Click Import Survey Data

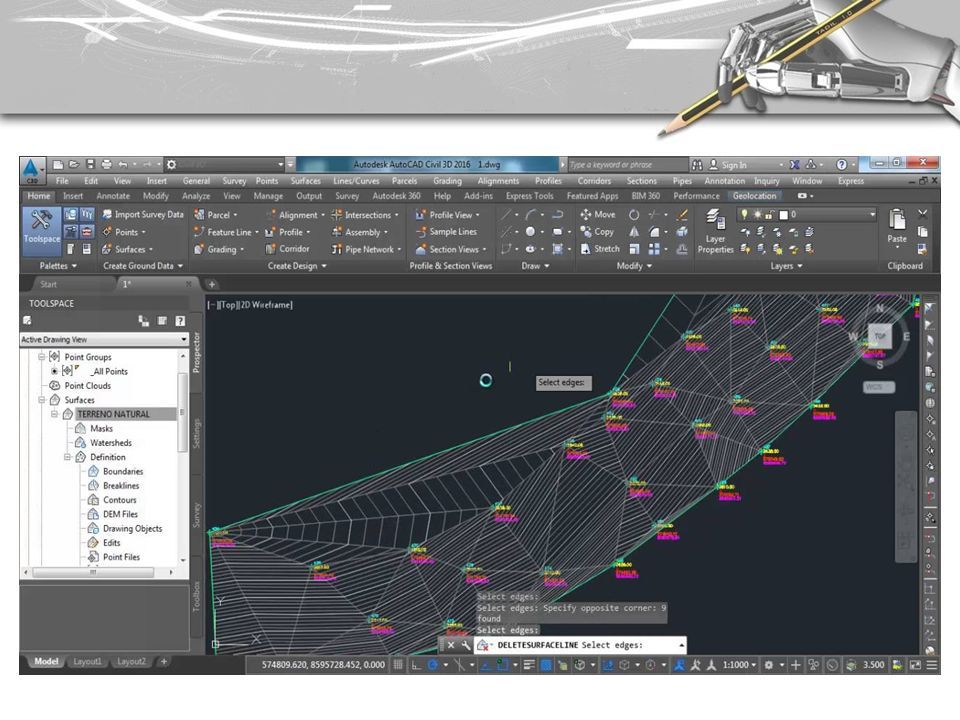pyautogui.click(x=143, y=214)
